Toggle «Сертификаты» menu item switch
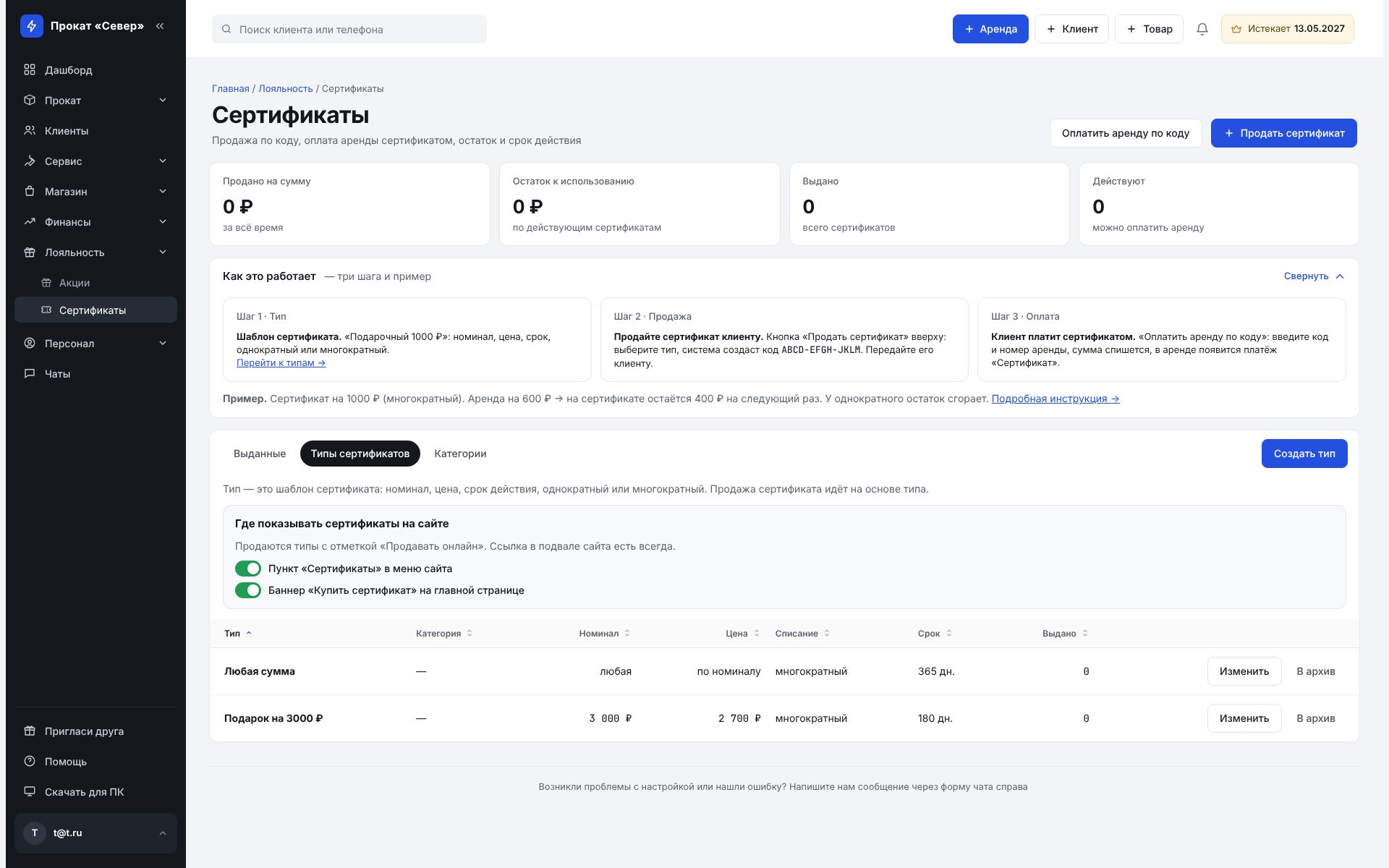 pos(248,569)
